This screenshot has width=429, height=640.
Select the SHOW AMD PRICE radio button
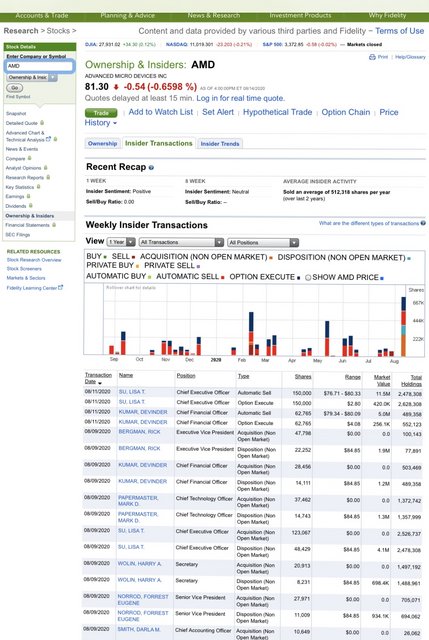[308, 278]
